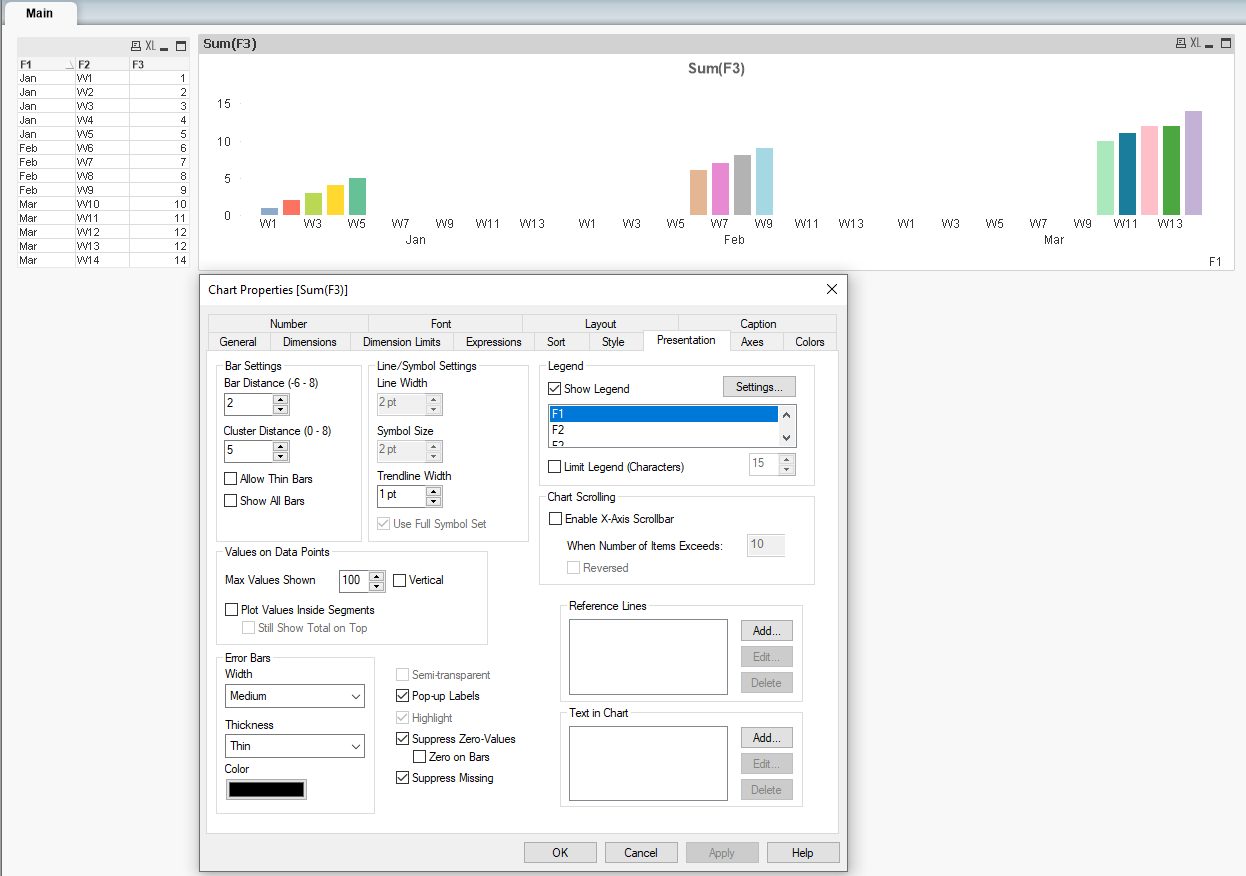Enable Show All Bars checkbox

click(x=231, y=501)
